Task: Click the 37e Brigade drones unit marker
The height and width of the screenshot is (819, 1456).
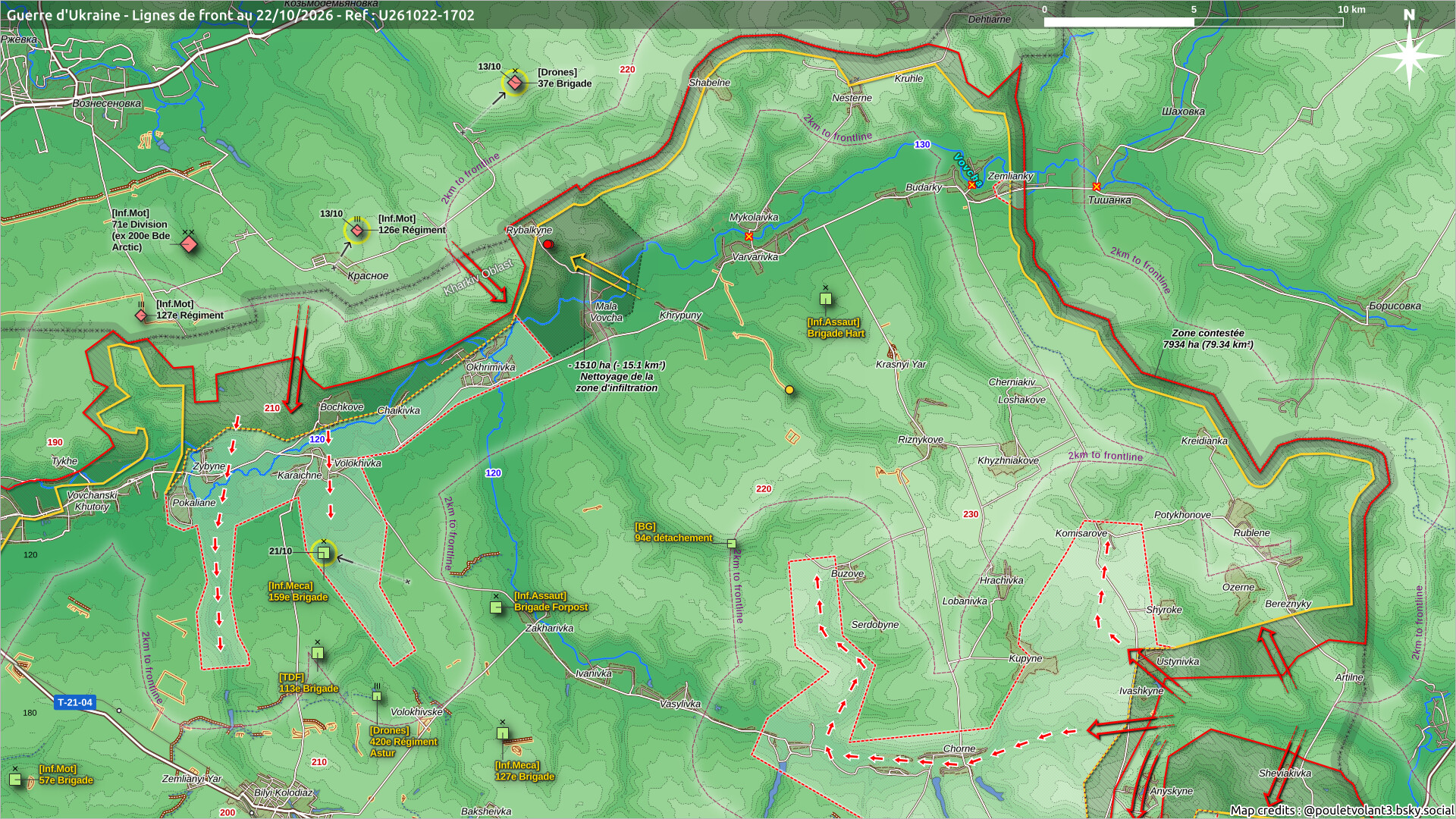Action: pos(515,83)
